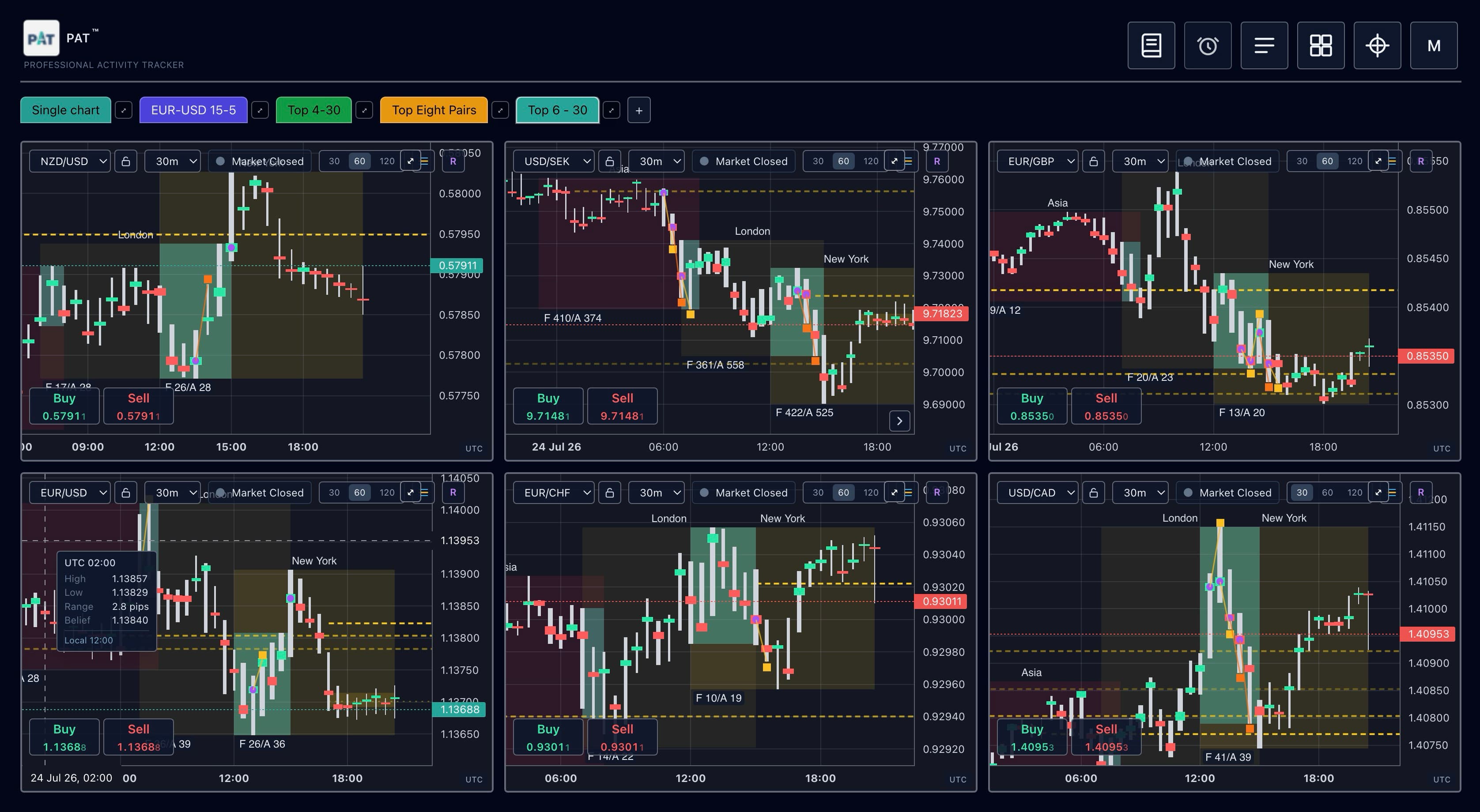Toggle the lock on EUR/CHF chart
Viewport: 1480px width, 812px height.
click(x=610, y=492)
